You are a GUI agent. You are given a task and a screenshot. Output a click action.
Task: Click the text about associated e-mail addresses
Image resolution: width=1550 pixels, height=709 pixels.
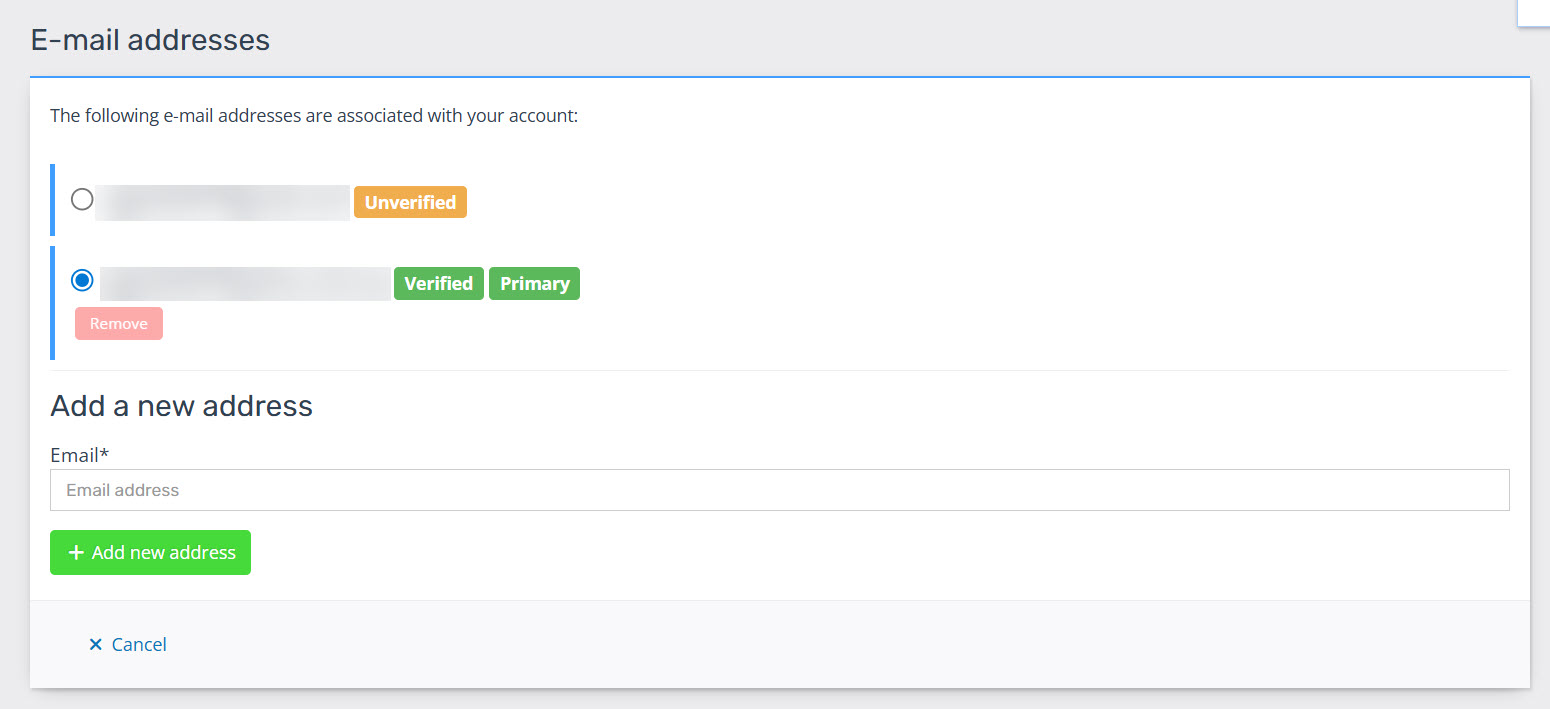point(314,116)
